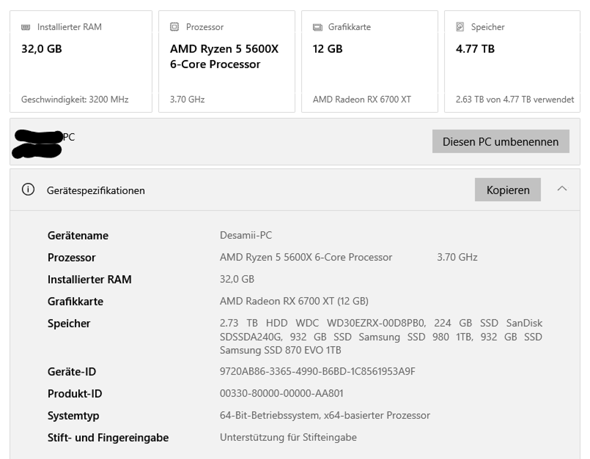590x459 pixels.
Task: Click the Systemtyp value text
Action: 325,415
